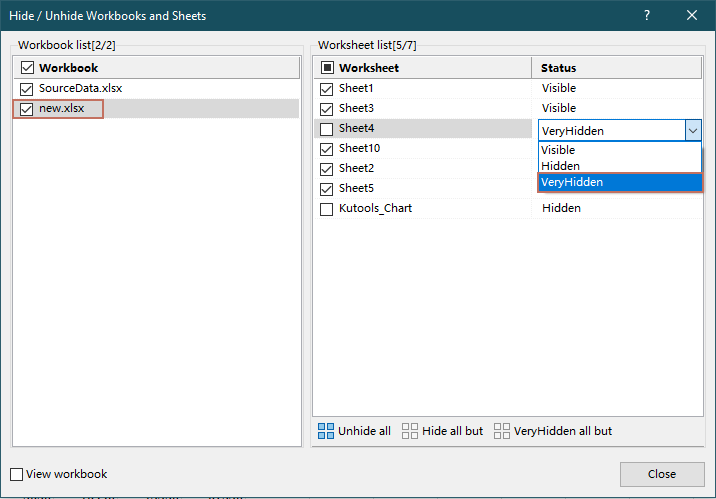Enable the View workbook checkbox
This screenshot has height=499, width=716.
17,474
